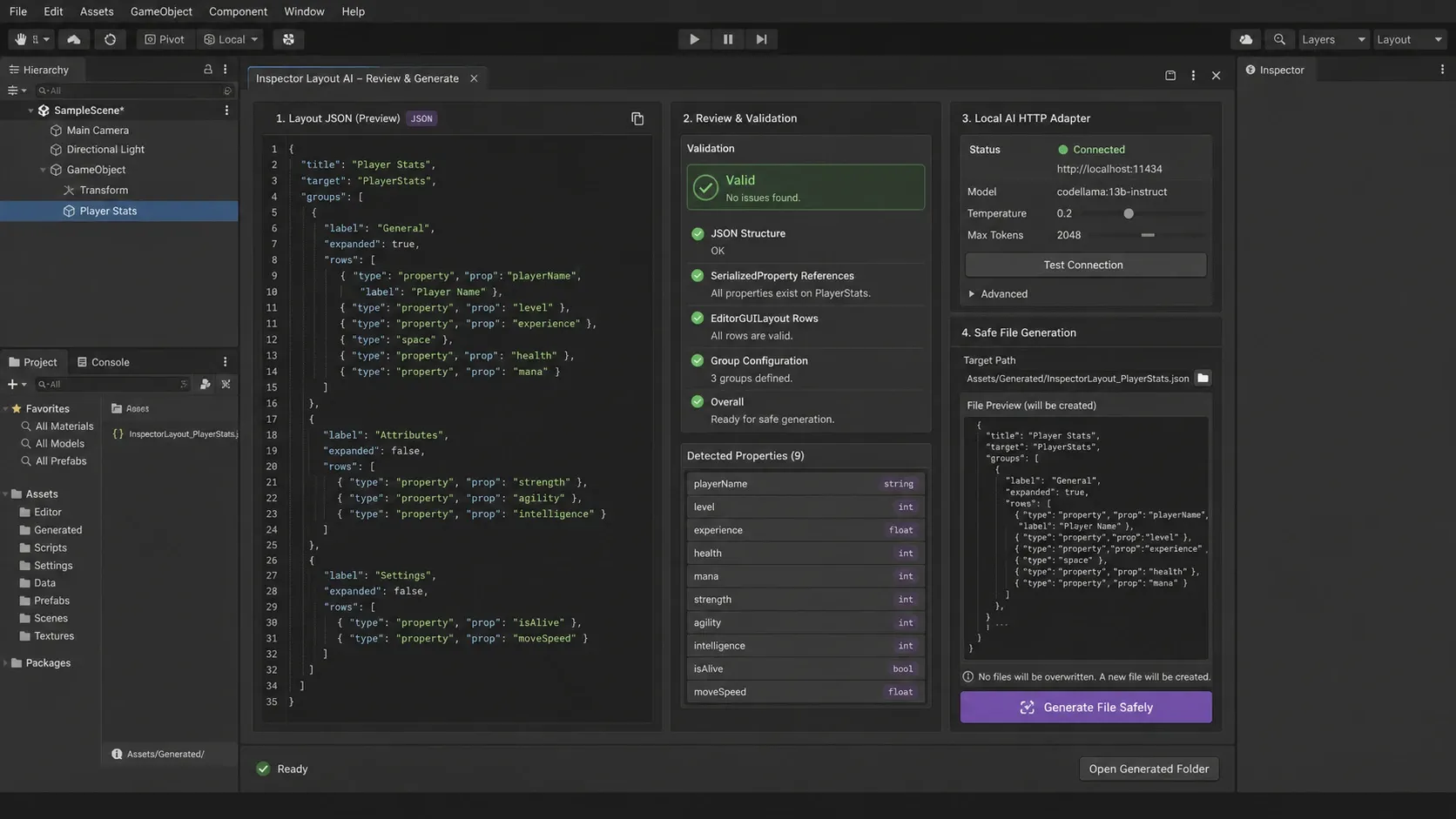Adjust the Temperature slider
Screen dimensions: 1456x819
1129,213
